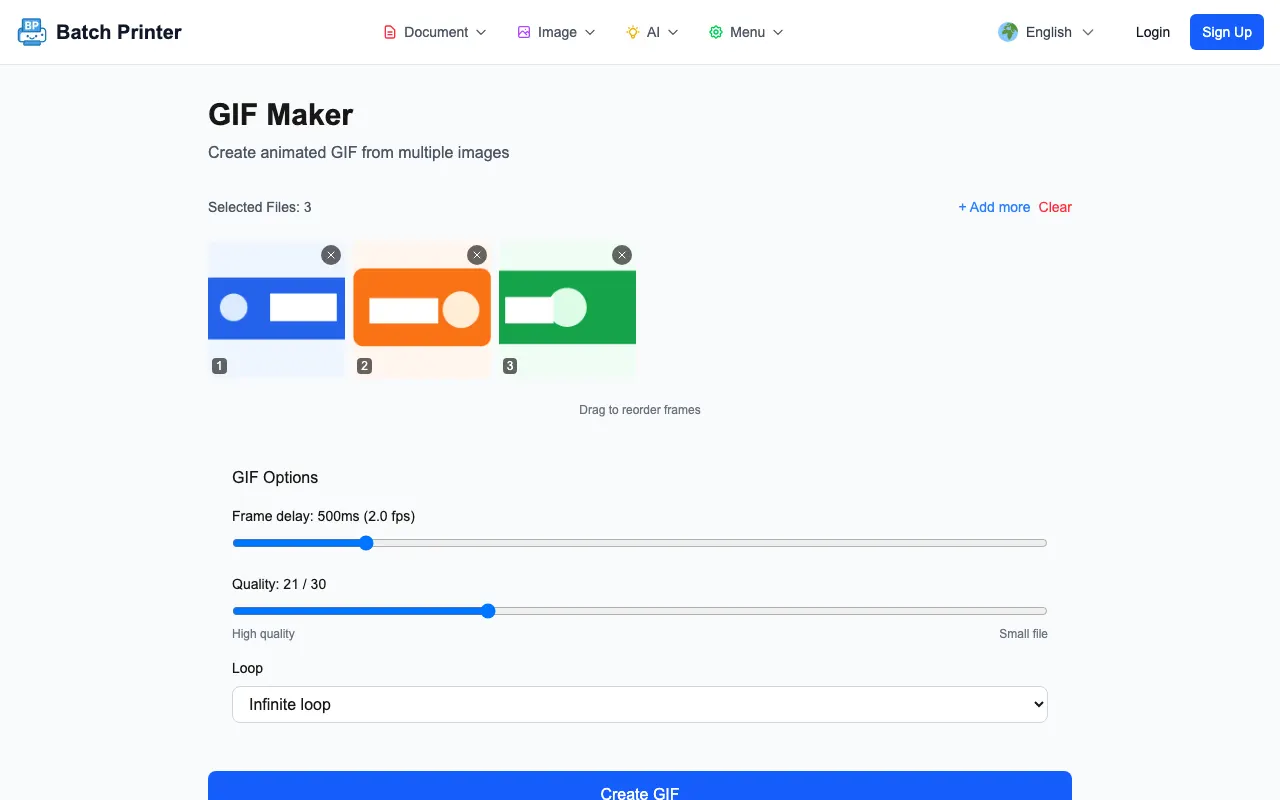
Task: Click the 'High quality' slider caption
Action: [x=263, y=634]
